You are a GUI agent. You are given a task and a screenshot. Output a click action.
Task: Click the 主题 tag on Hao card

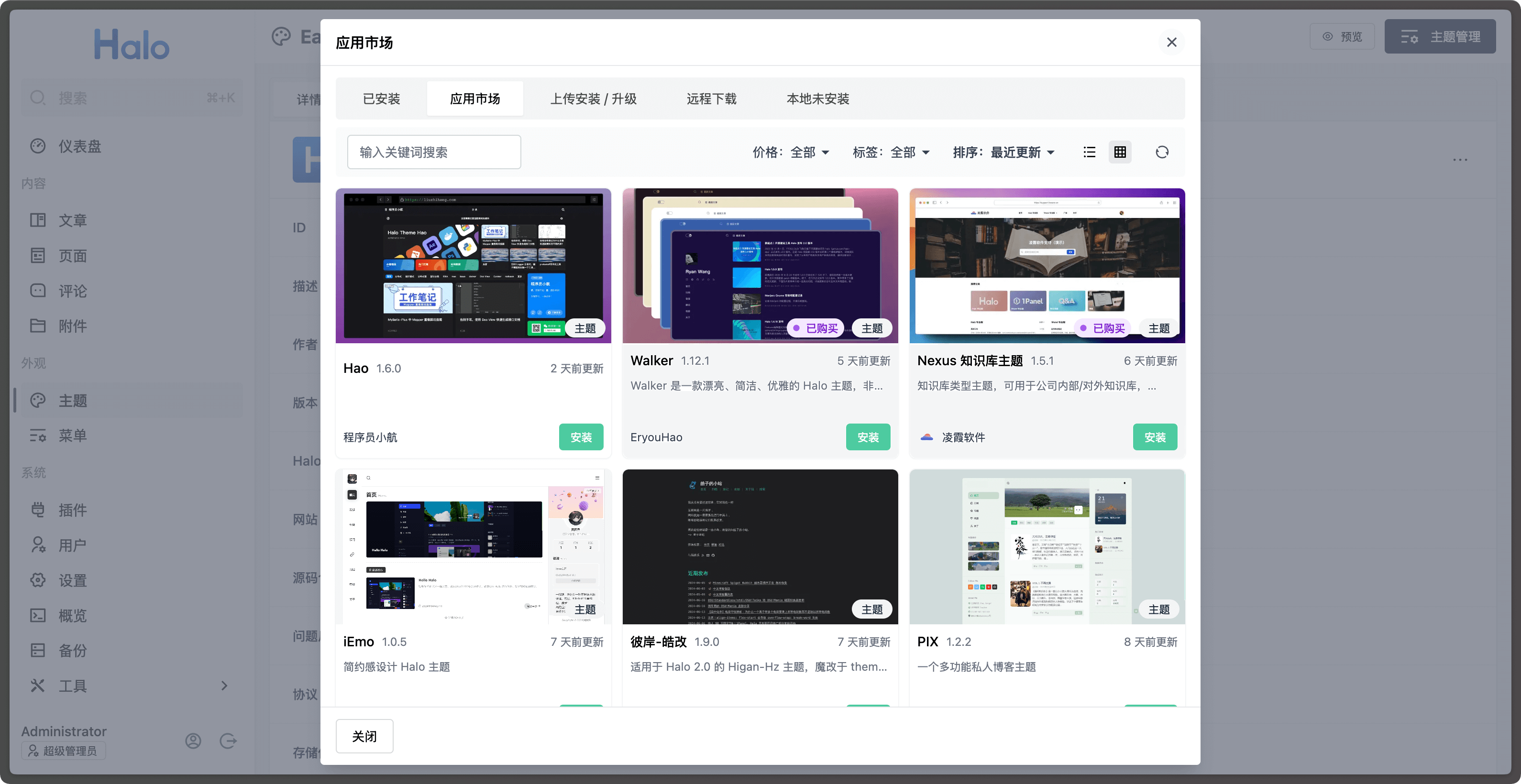pos(585,328)
